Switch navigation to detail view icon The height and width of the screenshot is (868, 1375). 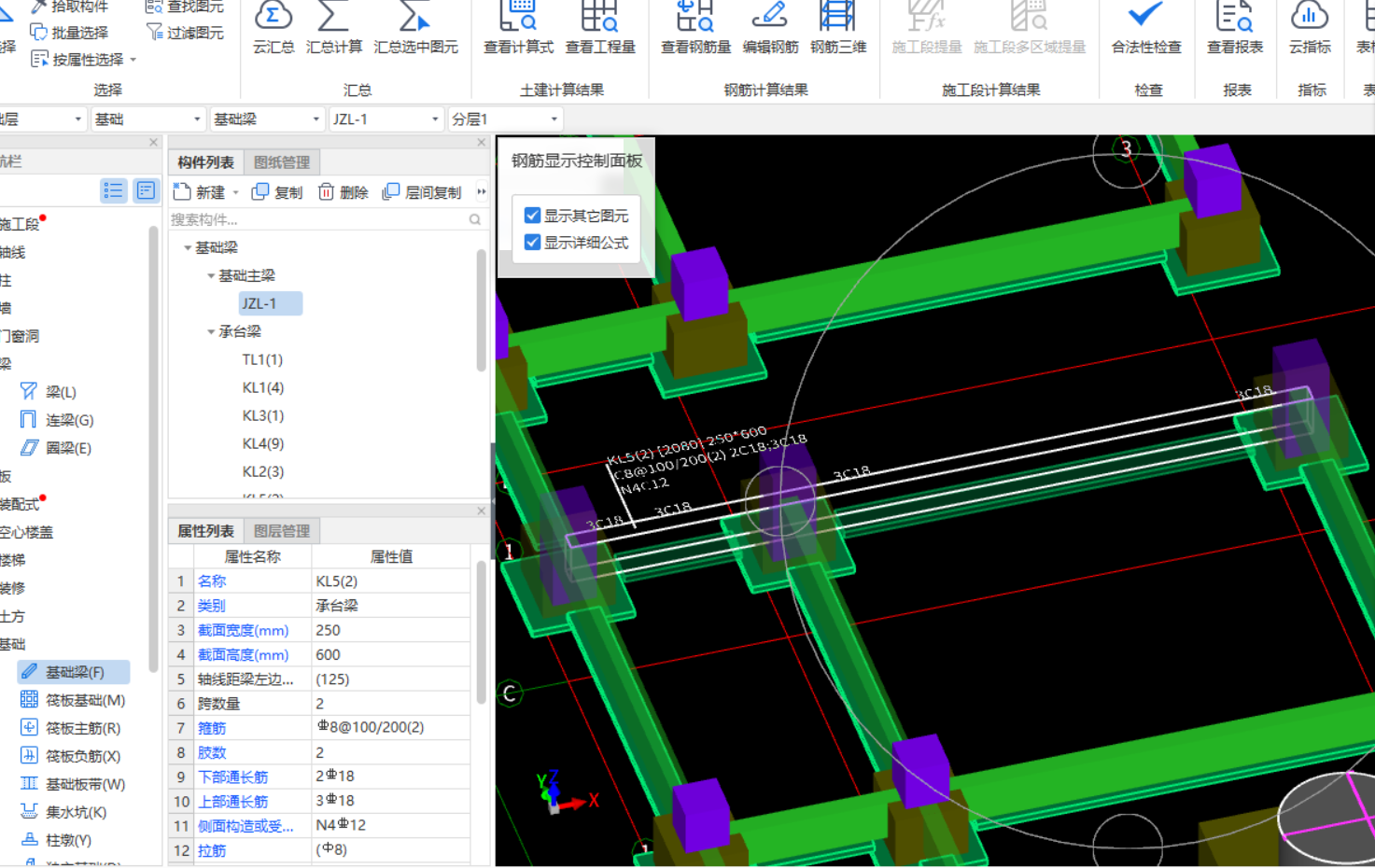point(146,190)
